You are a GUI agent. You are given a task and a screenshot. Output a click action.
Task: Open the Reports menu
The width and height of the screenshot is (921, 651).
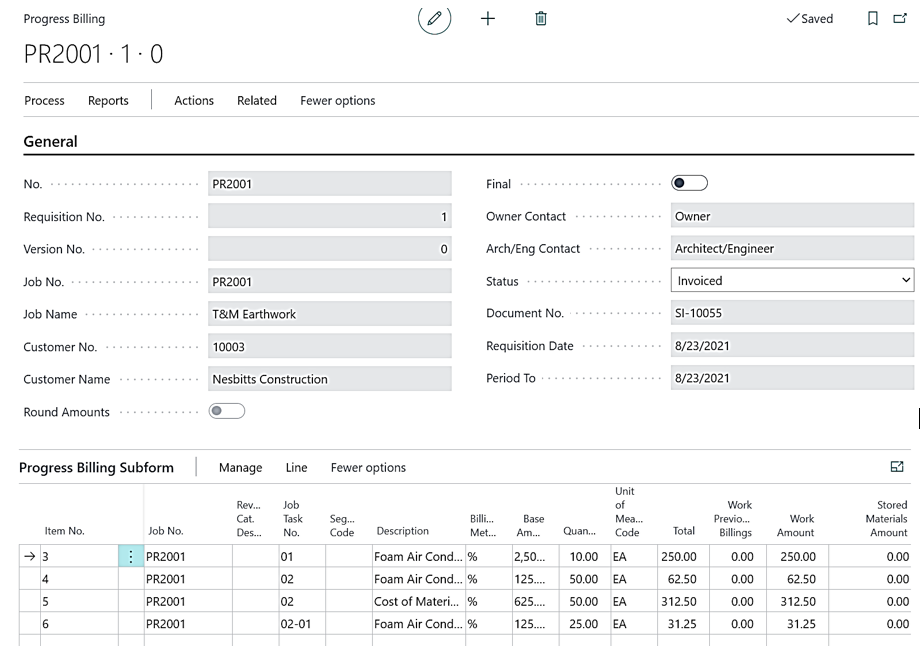tap(108, 100)
